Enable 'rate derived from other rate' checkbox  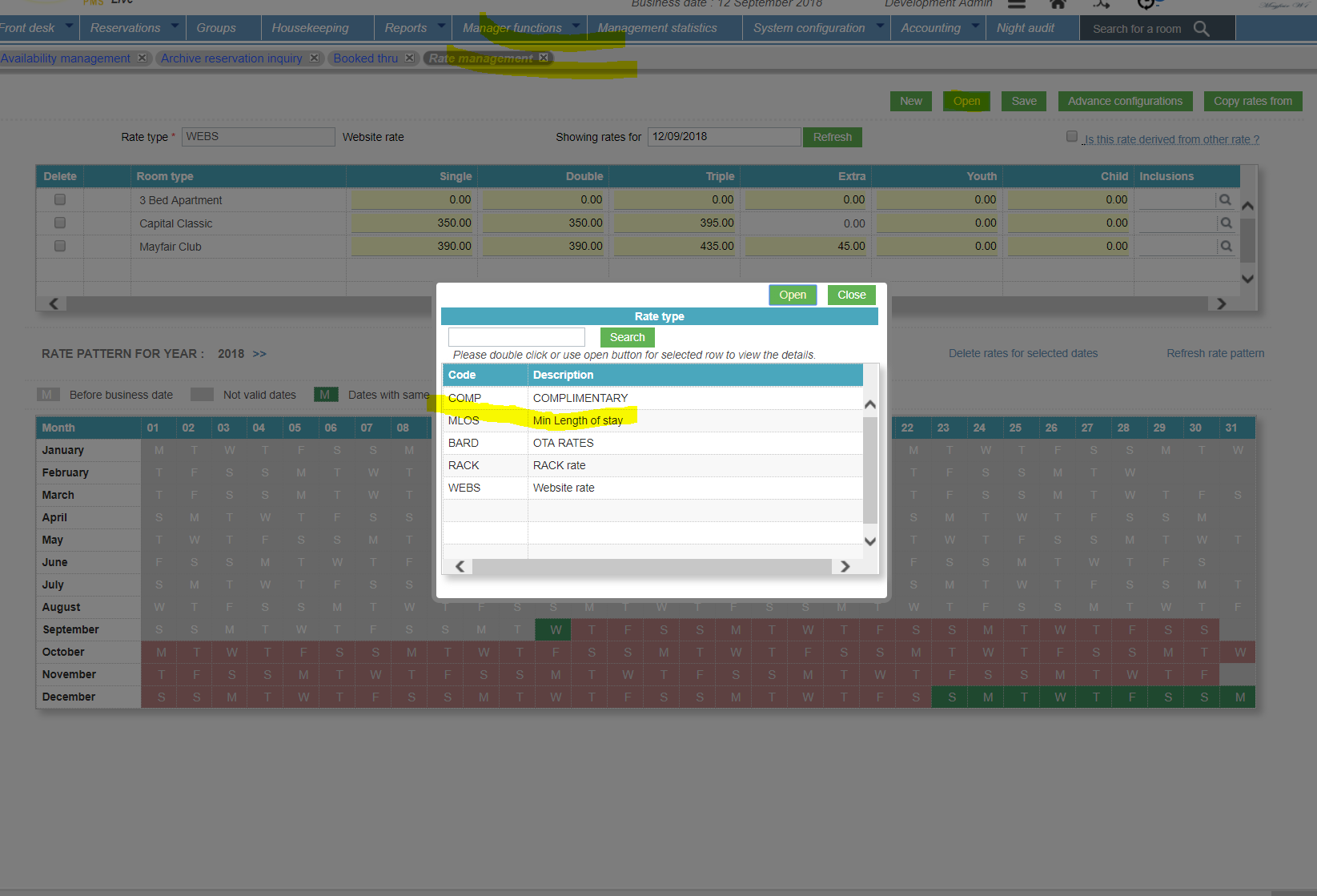pyautogui.click(x=1072, y=136)
